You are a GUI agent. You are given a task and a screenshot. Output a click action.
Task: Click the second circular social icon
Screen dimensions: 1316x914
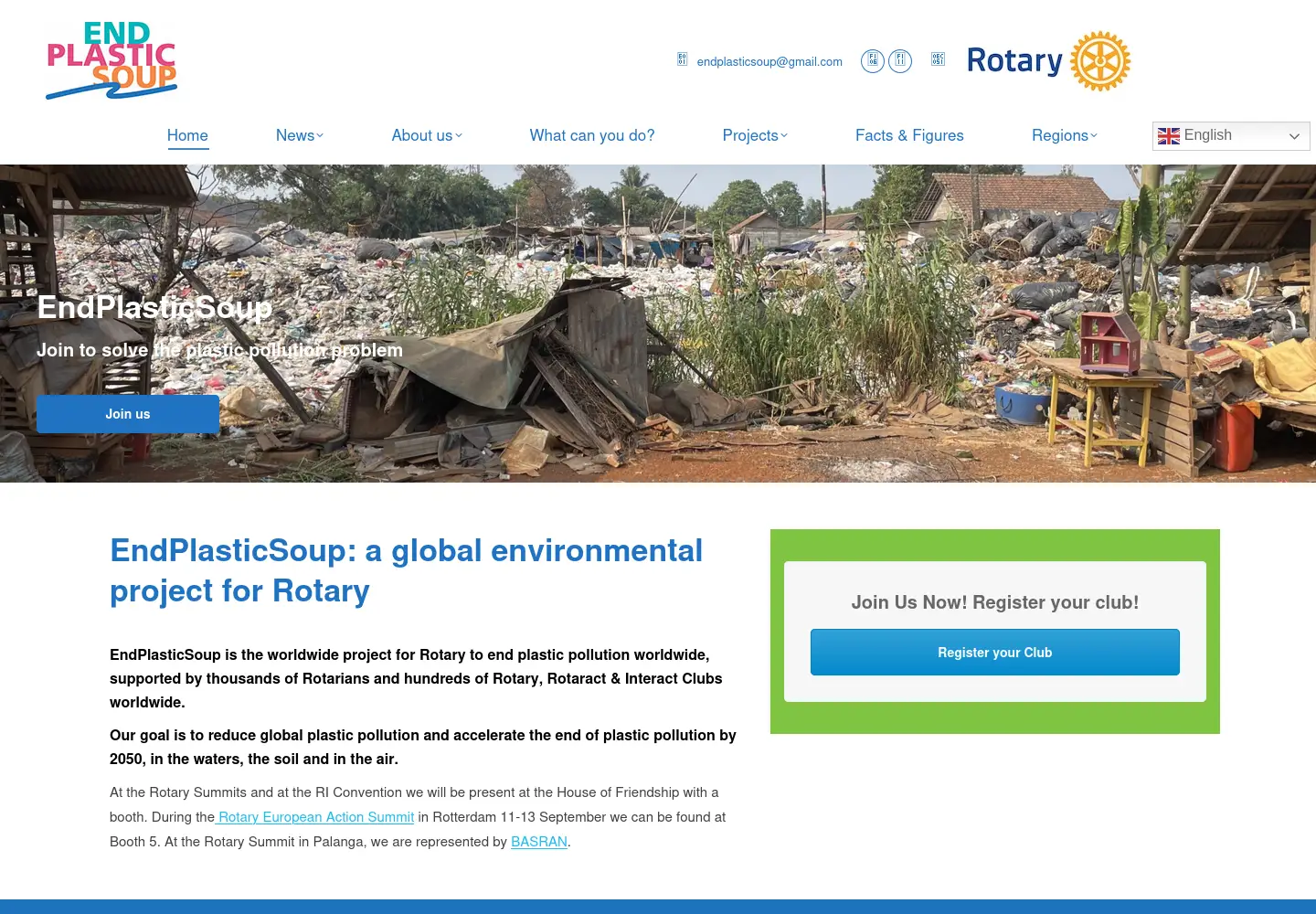900,61
